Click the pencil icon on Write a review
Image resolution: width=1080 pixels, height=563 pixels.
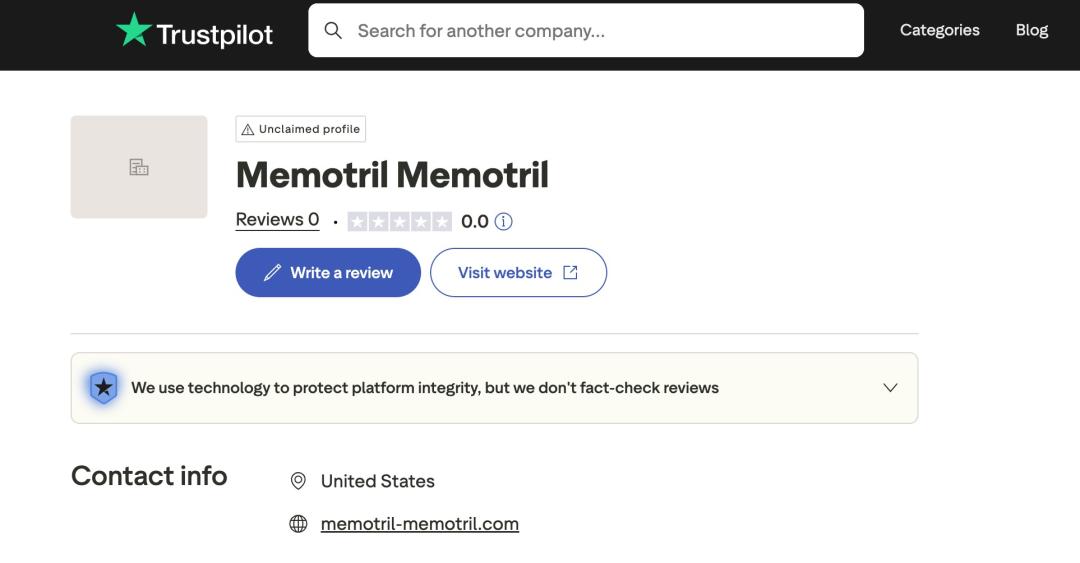tap(272, 273)
